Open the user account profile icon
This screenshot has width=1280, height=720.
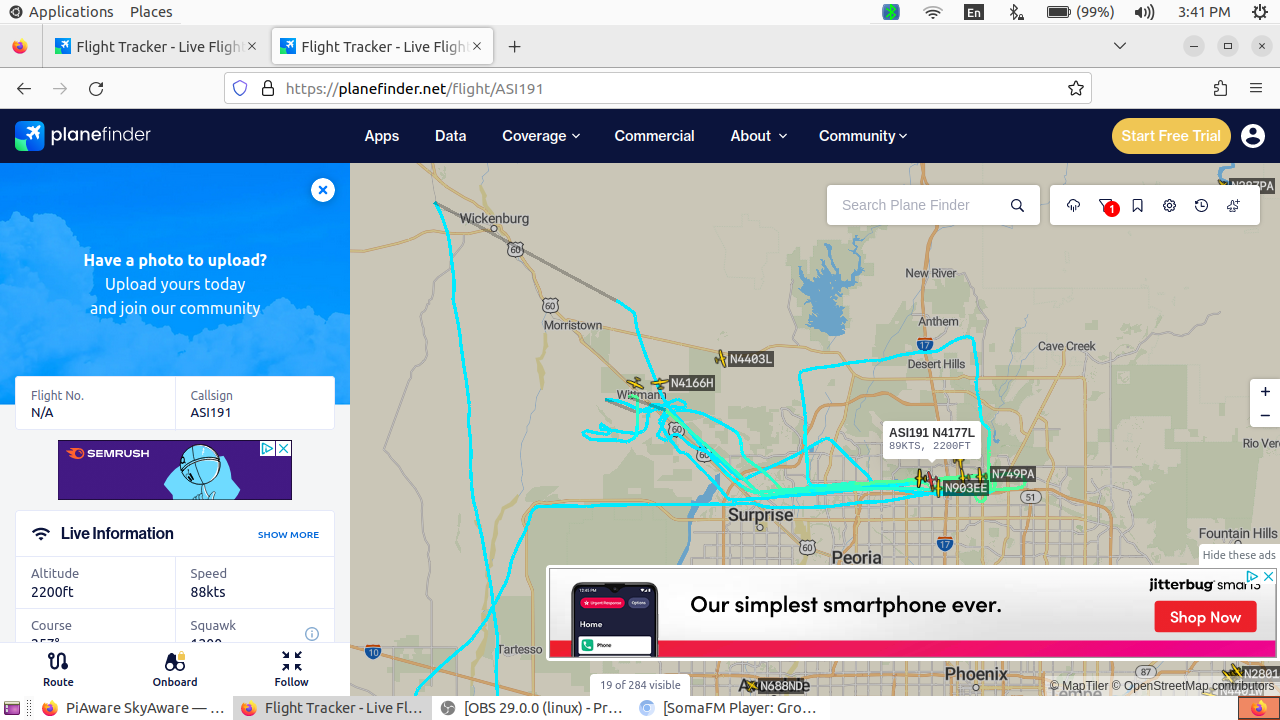(x=1253, y=136)
